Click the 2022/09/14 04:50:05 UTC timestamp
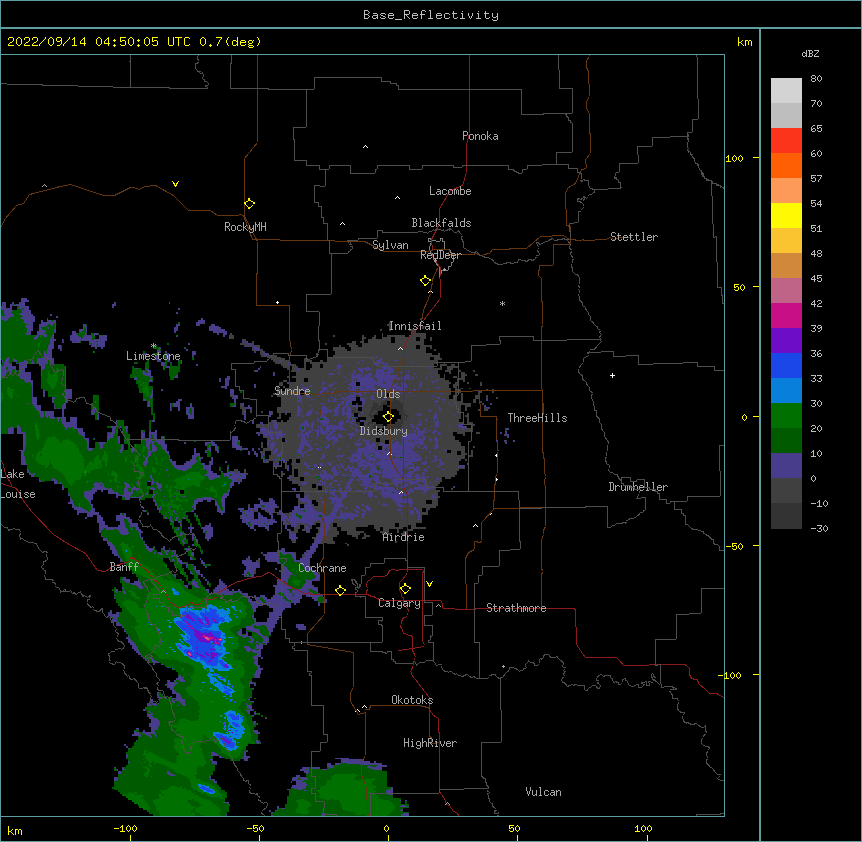Screen dimensions: 862x842 point(98,42)
